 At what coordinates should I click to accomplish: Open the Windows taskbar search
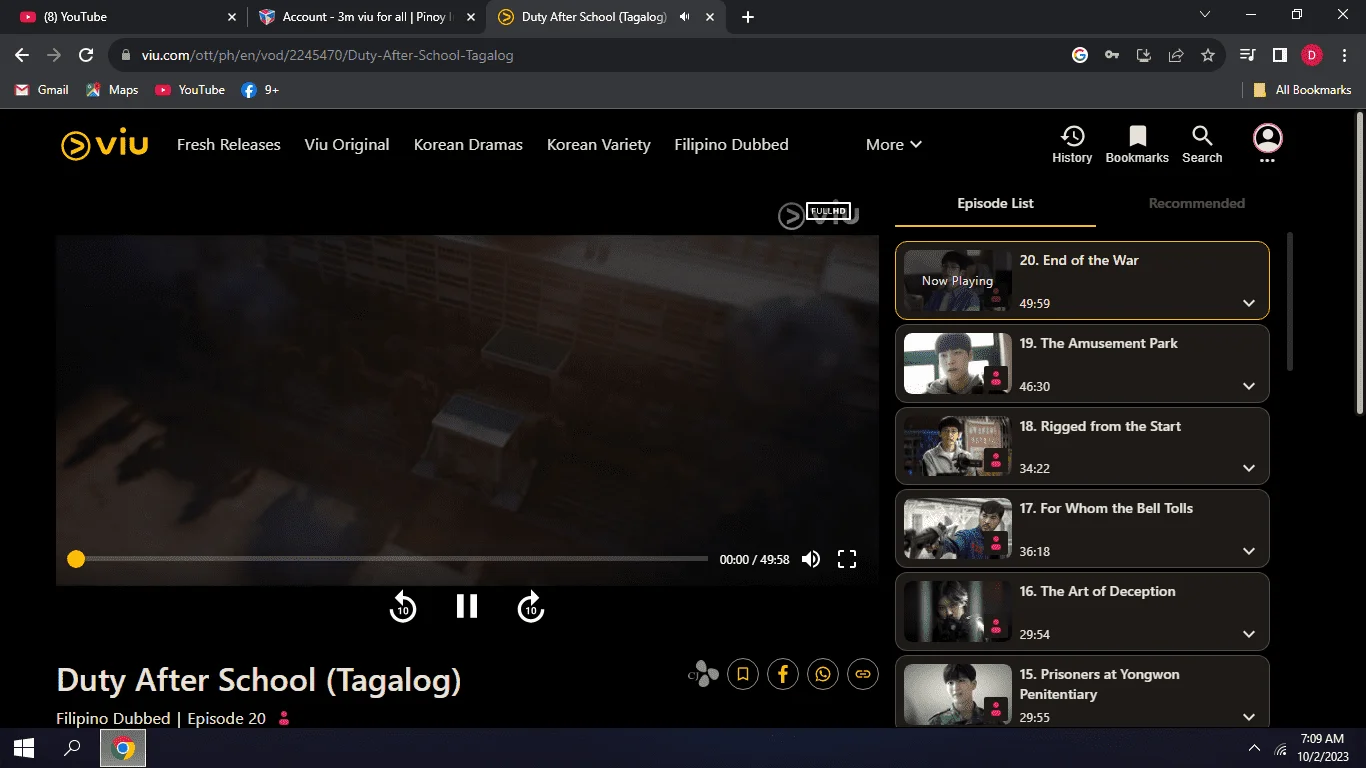pyautogui.click(x=72, y=748)
